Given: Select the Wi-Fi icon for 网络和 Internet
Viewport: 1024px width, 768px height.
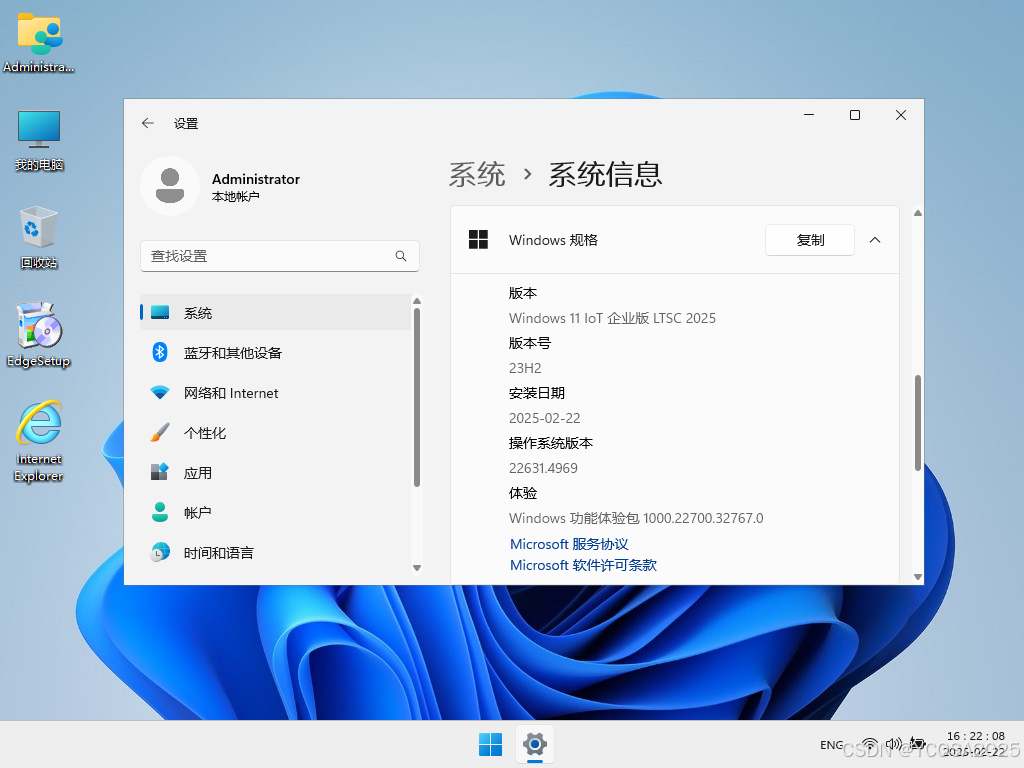Looking at the screenshot, I should coord(160,392).
